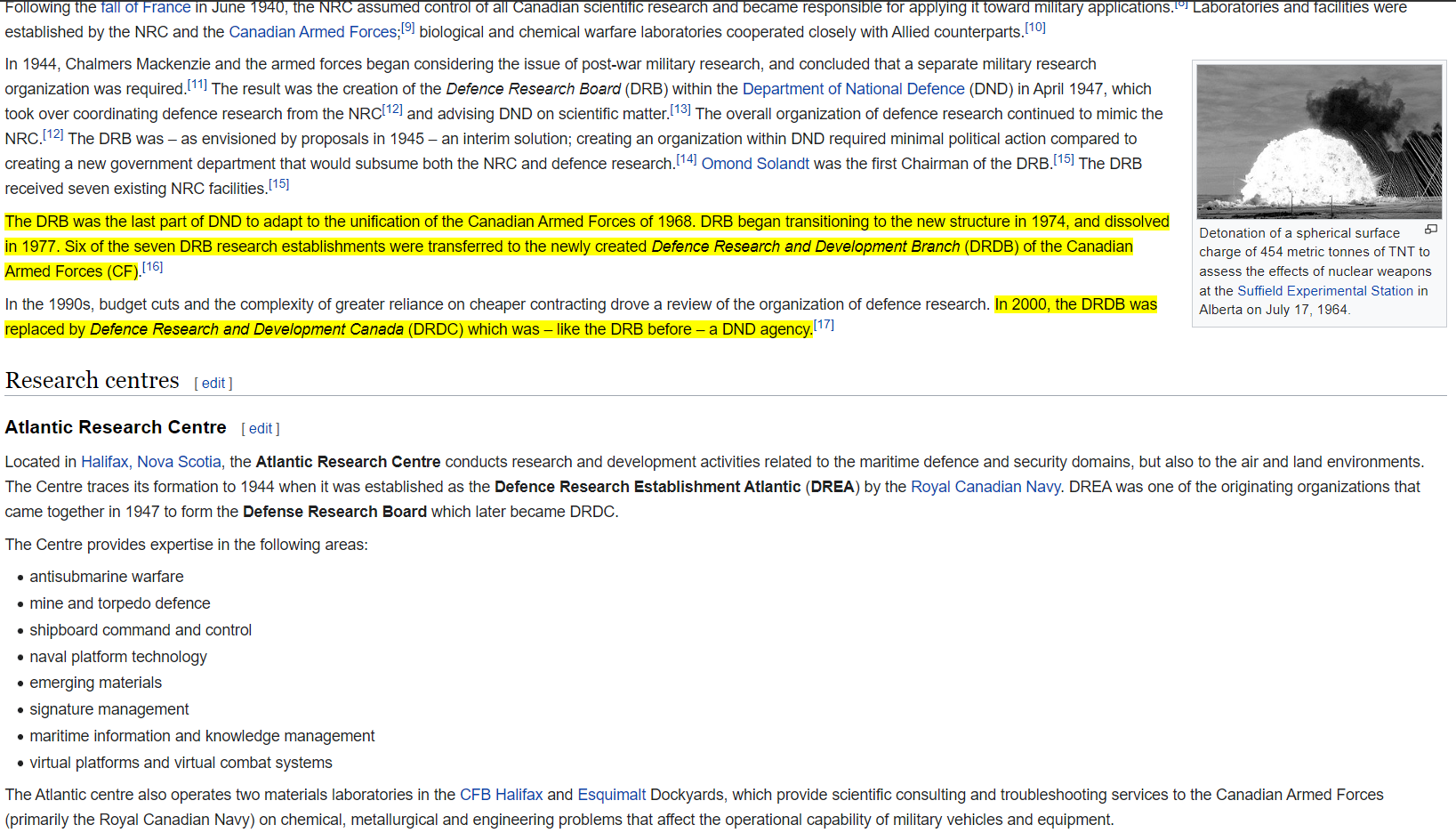
Task: Visit the Omond Solandt article link
Action: pyautogui.click(x=755, y=164)
